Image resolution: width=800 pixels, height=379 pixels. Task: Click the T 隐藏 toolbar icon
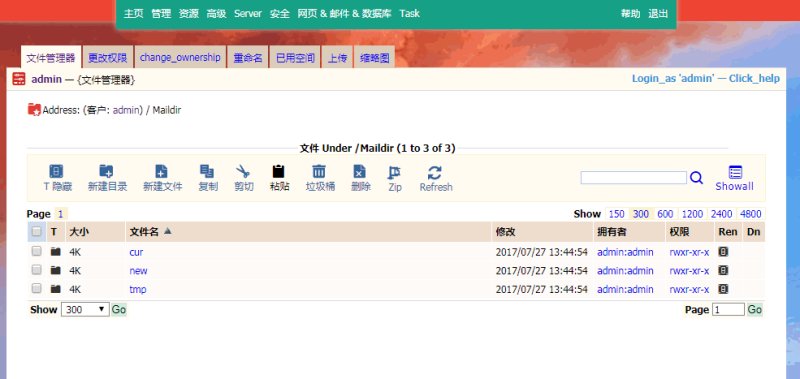pyautogui.click(x=56, y=171)
